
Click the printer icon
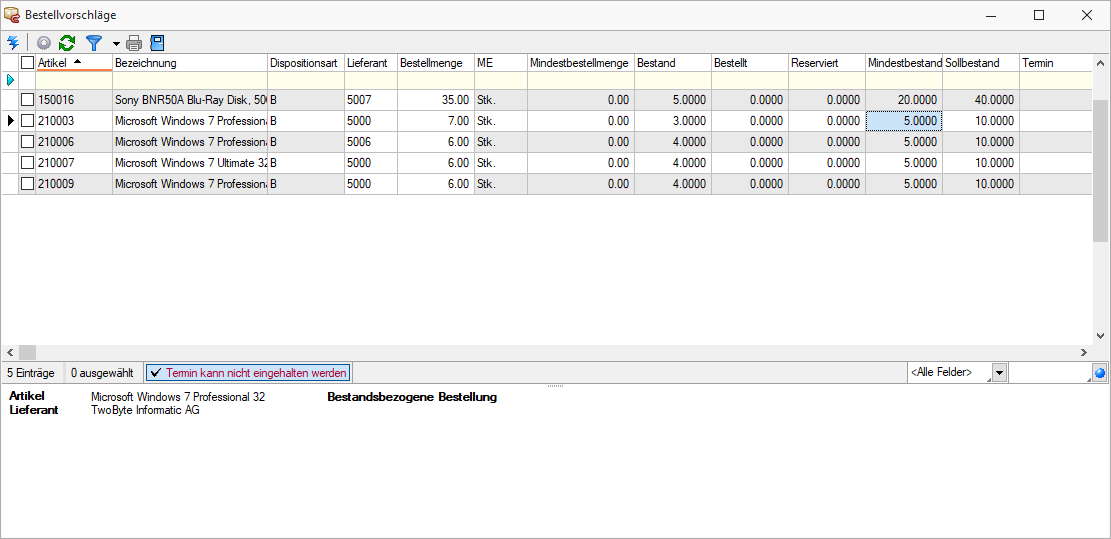(x=135, y=42)
